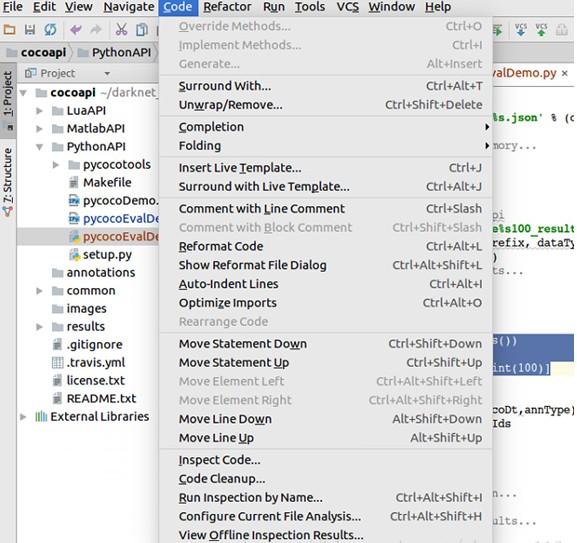Click the greyed toolbar icon right of VCS commit
Viewport: 577px width, 543px height.
click(562, 30)
